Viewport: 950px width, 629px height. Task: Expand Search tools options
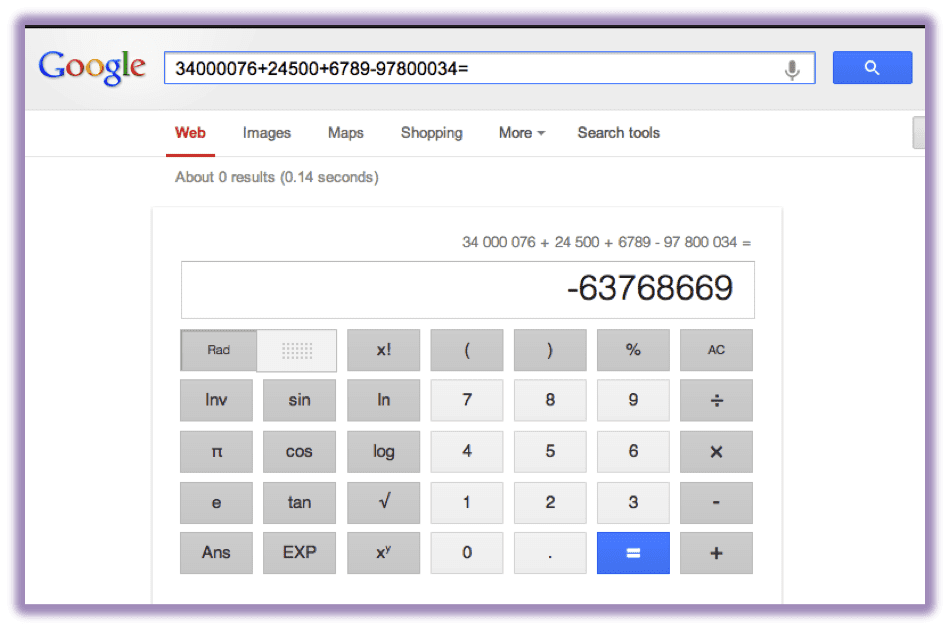pos(618,133)
